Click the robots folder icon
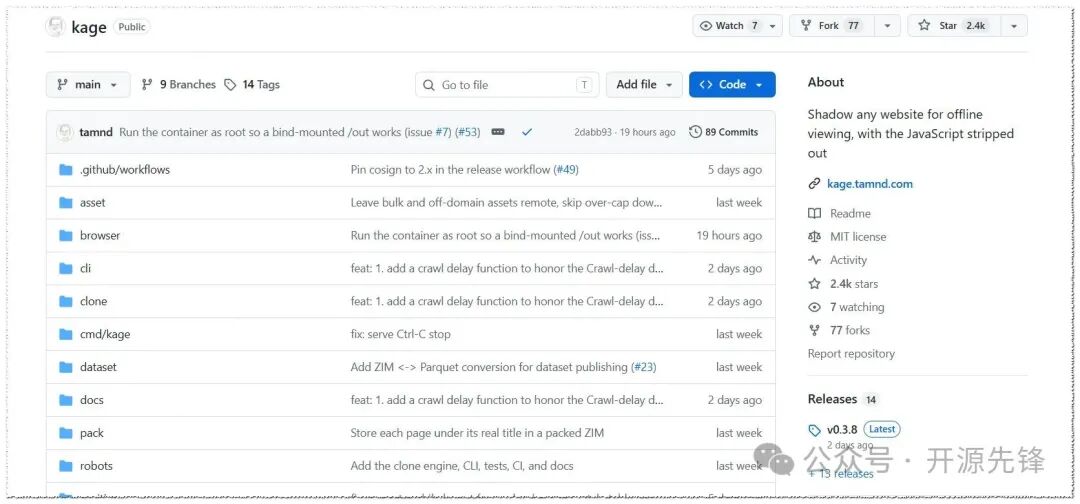Image resolution: width=1080 pixels, height=504 pixels. coord(65,466)
